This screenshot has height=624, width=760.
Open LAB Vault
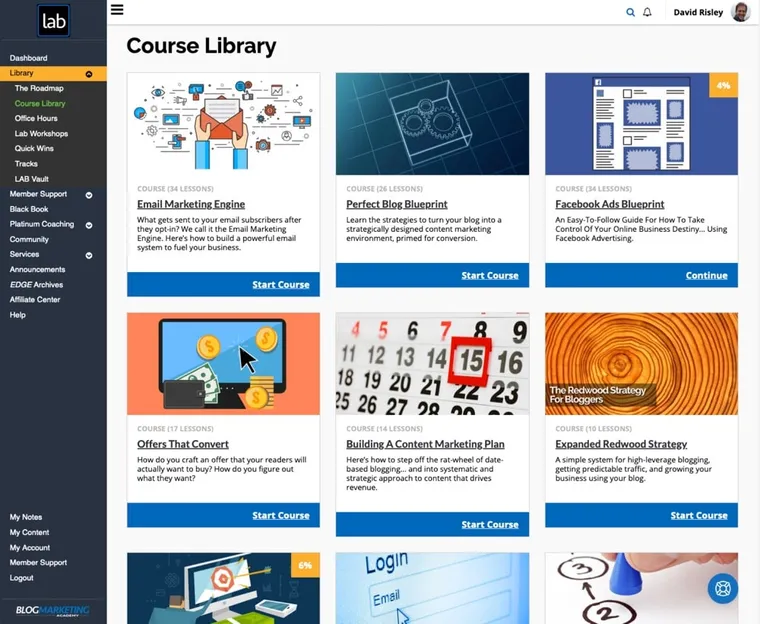[32, 179]
